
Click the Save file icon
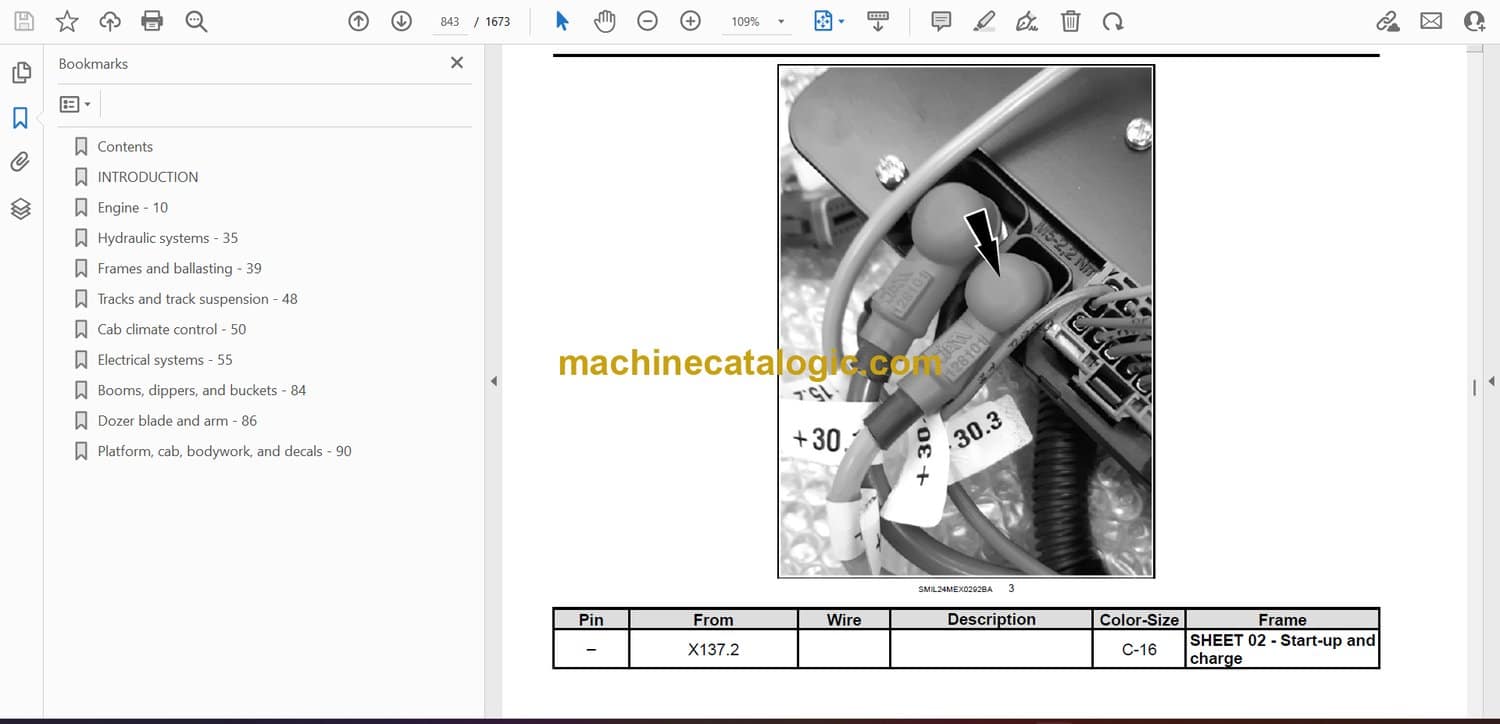24,21
